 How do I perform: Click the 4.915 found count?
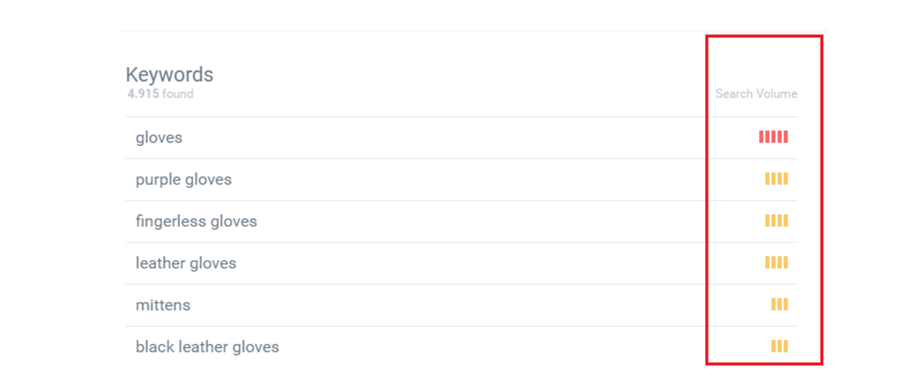[x=160, y=94]
